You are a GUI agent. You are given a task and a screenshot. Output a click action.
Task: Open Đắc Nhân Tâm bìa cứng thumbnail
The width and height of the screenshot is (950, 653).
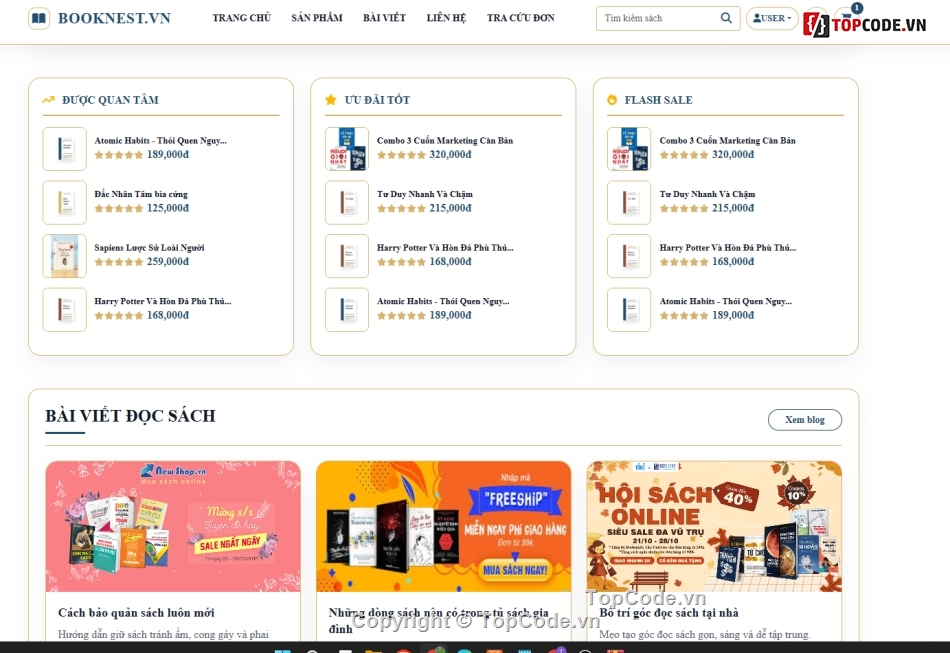pyautogui.click(x=65, y=202)
